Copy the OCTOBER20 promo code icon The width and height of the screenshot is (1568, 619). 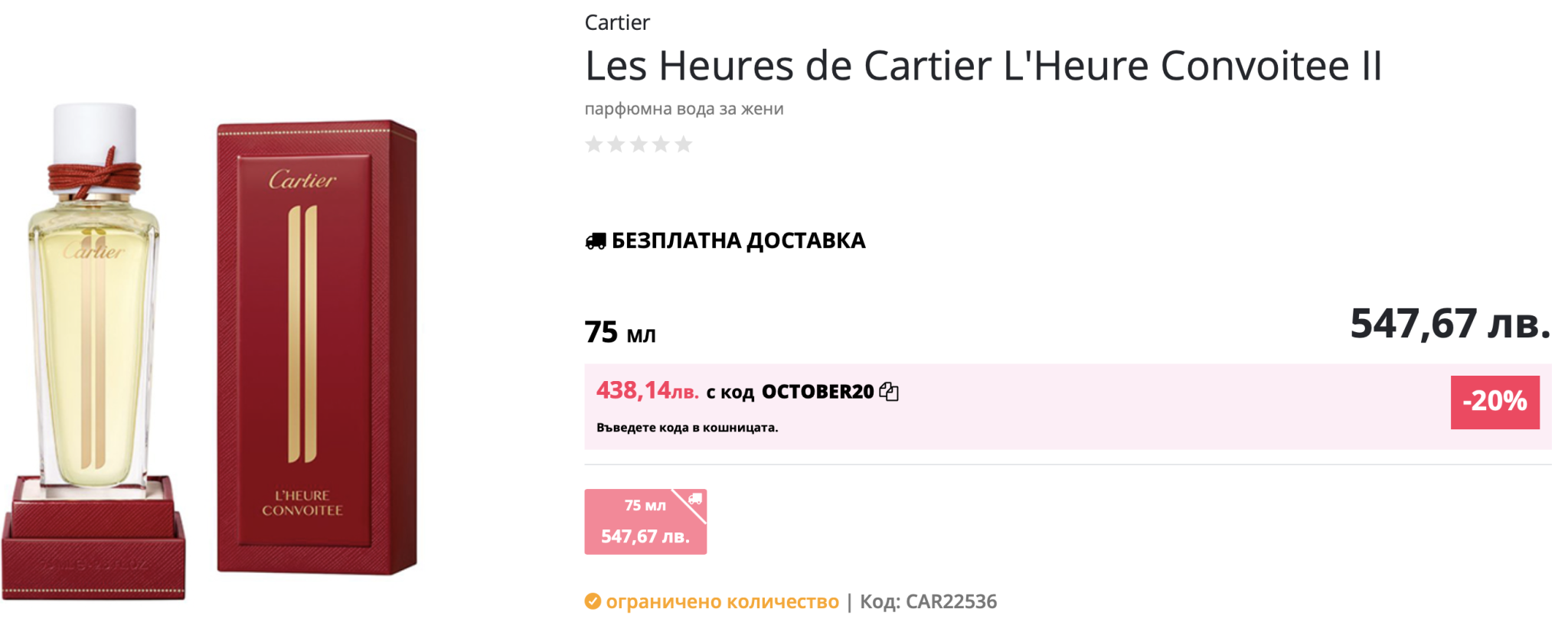click(889, 392)
